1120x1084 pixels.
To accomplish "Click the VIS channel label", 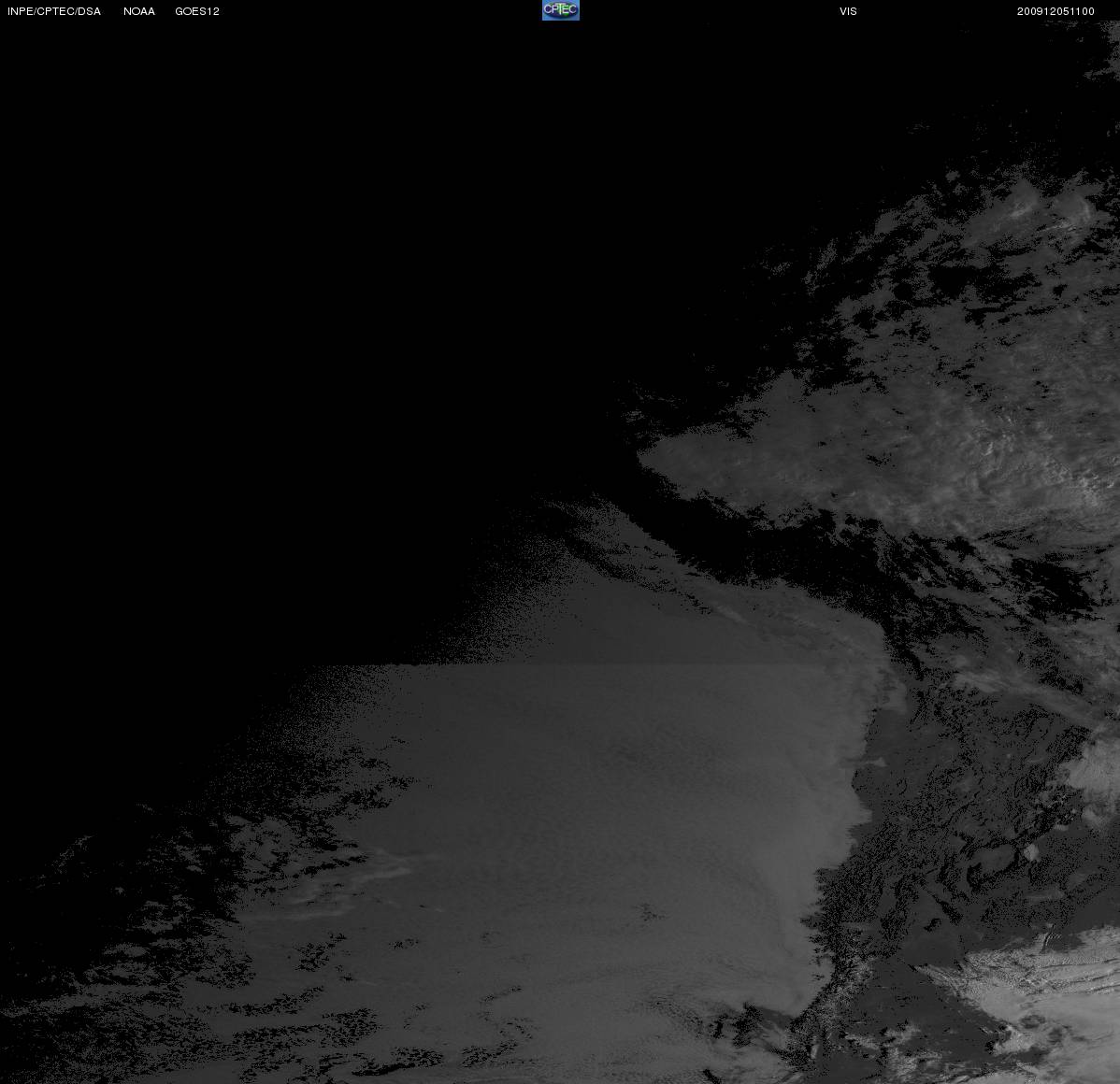I will pos(849,11).
